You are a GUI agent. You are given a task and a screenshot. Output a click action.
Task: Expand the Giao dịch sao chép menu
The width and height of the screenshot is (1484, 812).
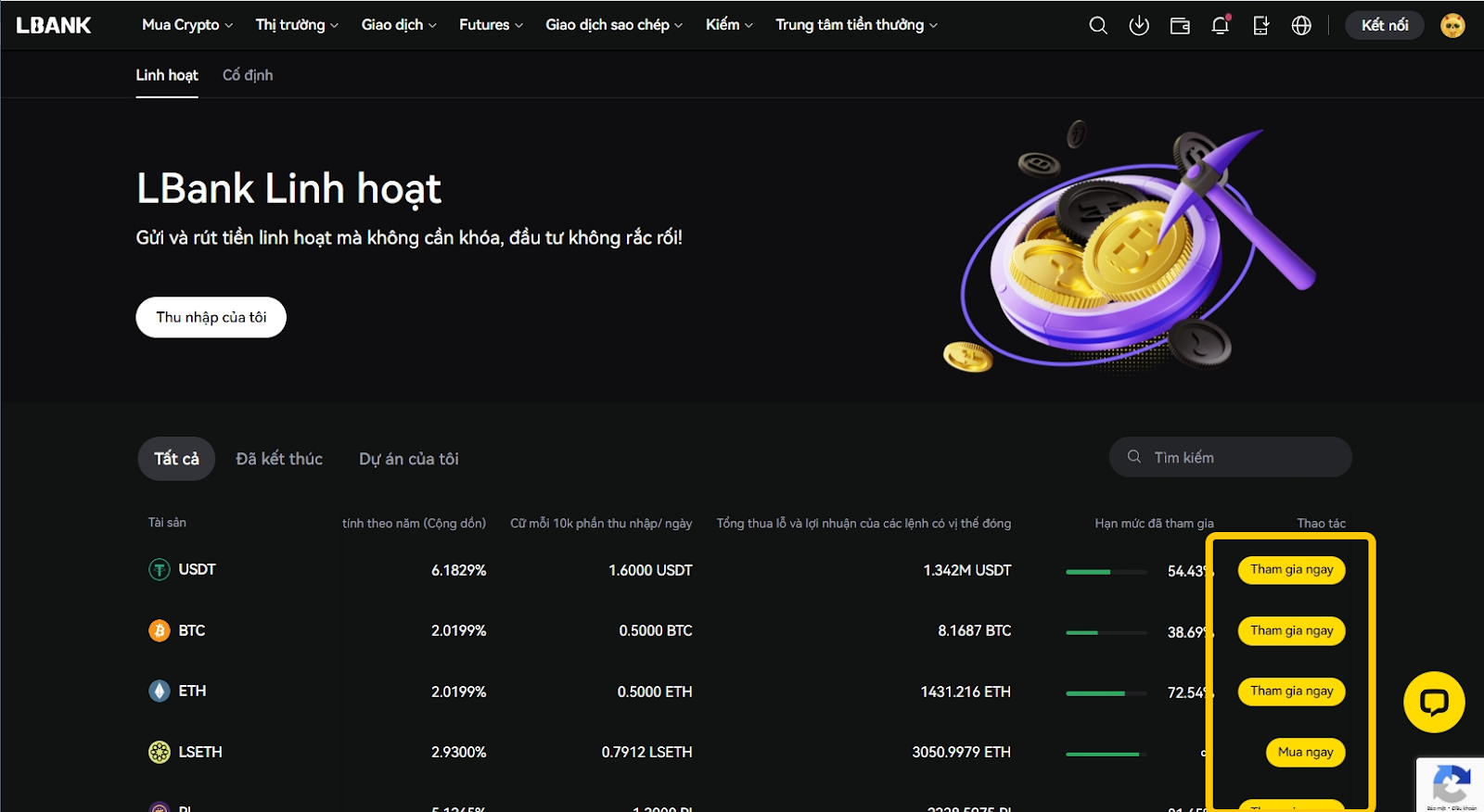coord(614,25)
